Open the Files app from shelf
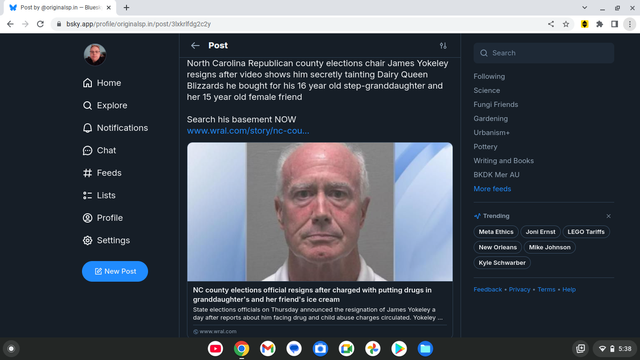The height and width of the screenshot is (360, 640). tap(425, 349)
